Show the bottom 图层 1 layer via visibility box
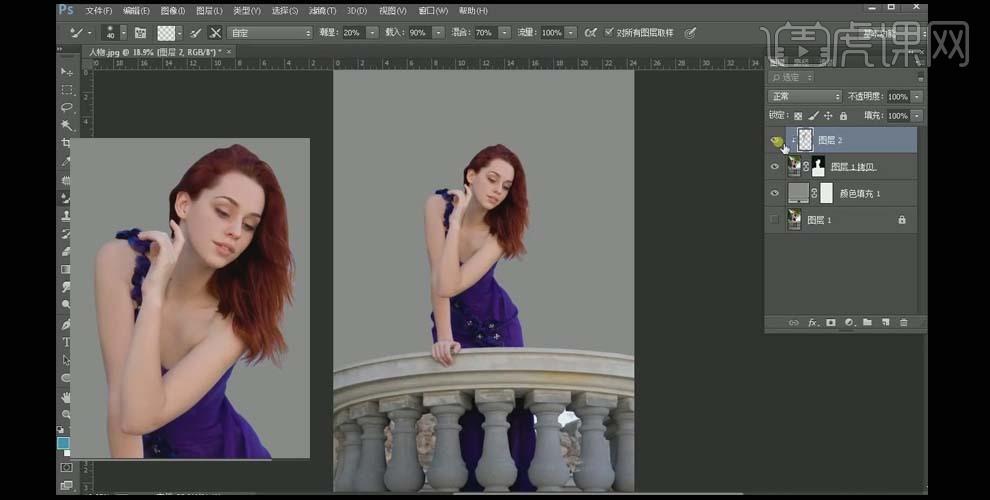 pos(775,220)
